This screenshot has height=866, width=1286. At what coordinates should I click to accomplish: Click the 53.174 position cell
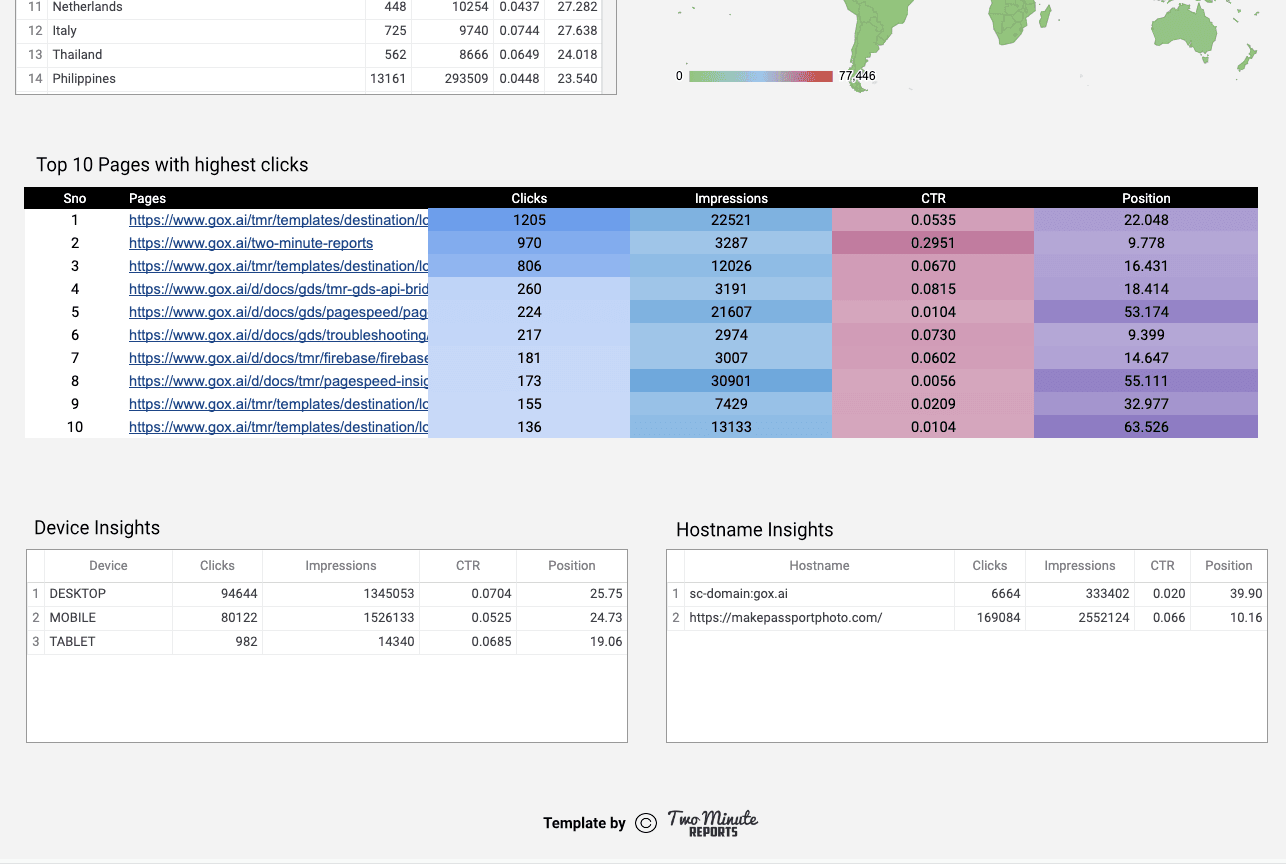[1146, 312]
